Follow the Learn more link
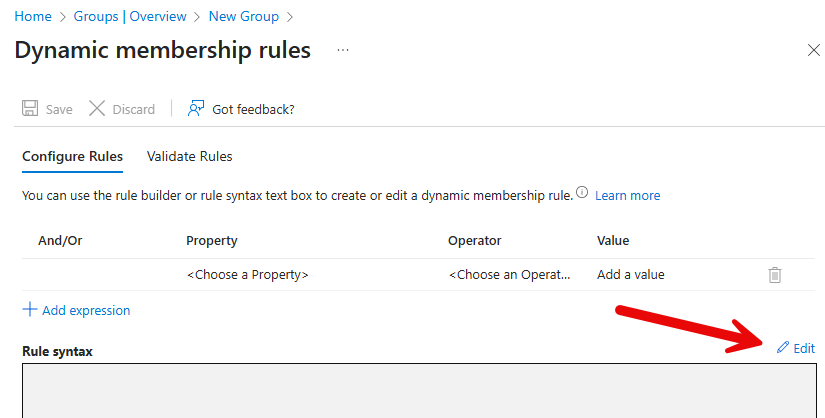825x418 pixels. (x=627, y=195)
